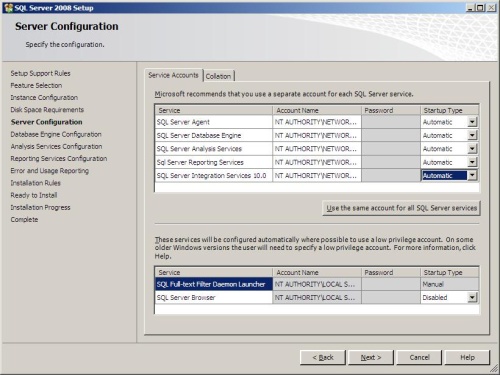Image resolution: width=500 pixels, height=375 pixels.
Task: Click Integration Services 10.0 account name cell
Action: point(317,175)
